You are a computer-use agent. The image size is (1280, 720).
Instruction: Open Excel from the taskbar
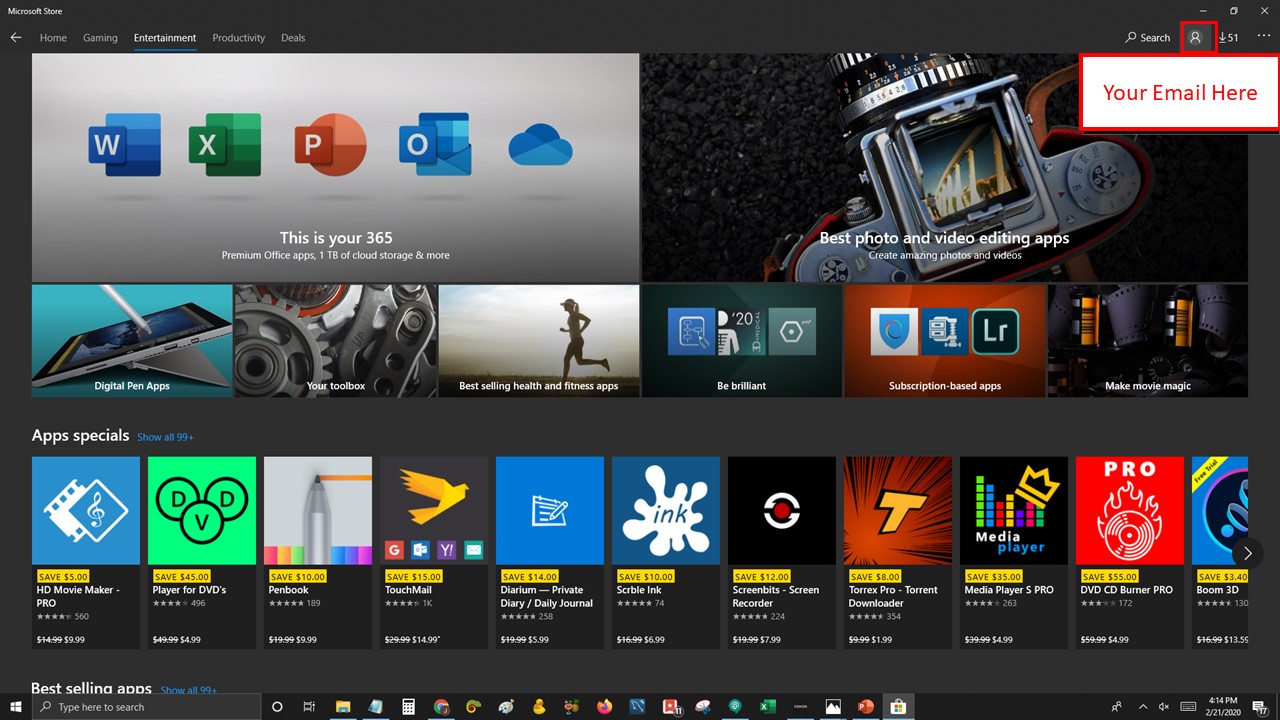click(x=767, y=707)
